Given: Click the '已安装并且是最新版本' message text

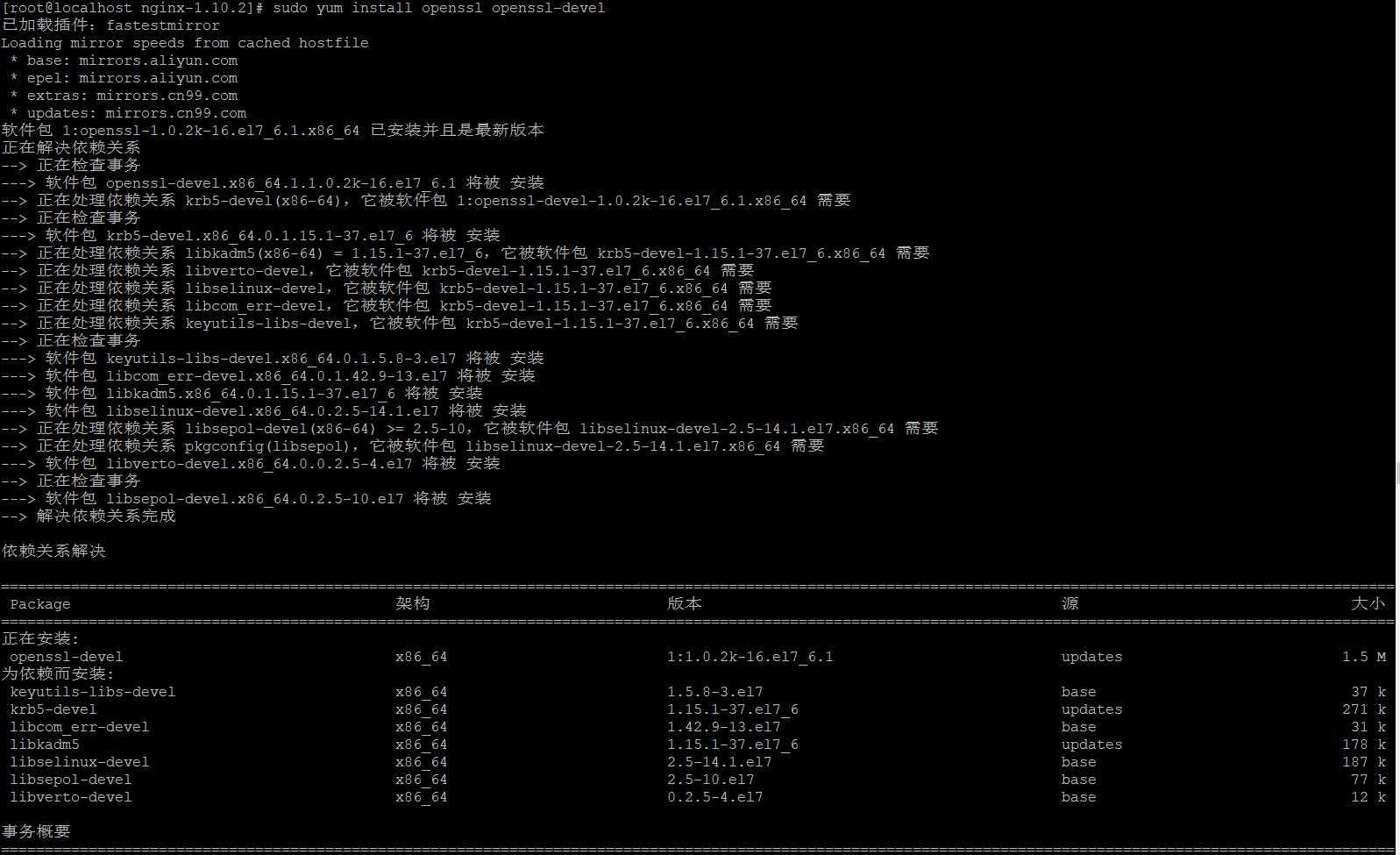Looking at the screenshot, I should 457,130.
